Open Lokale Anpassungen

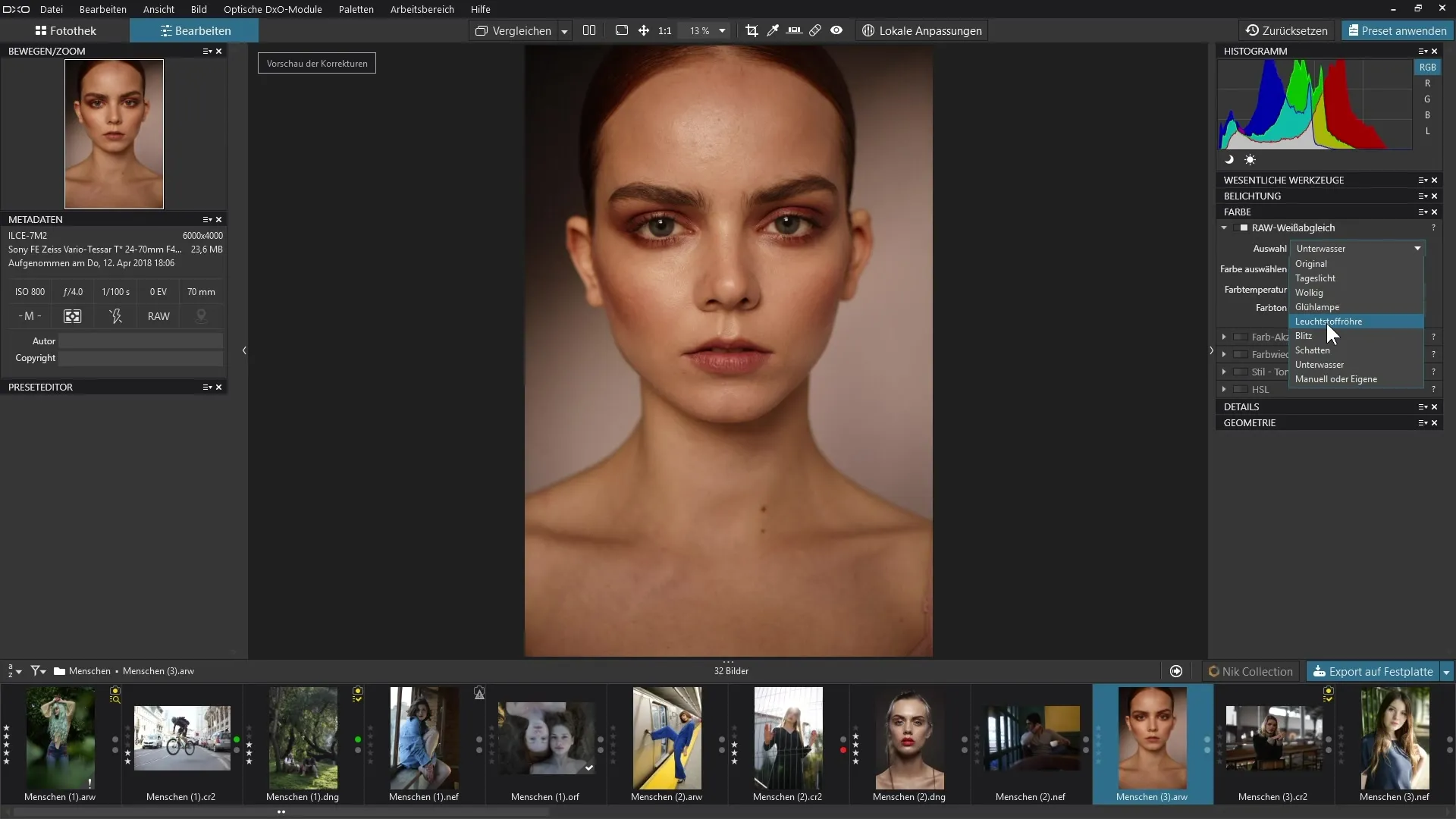click(921, 30)
